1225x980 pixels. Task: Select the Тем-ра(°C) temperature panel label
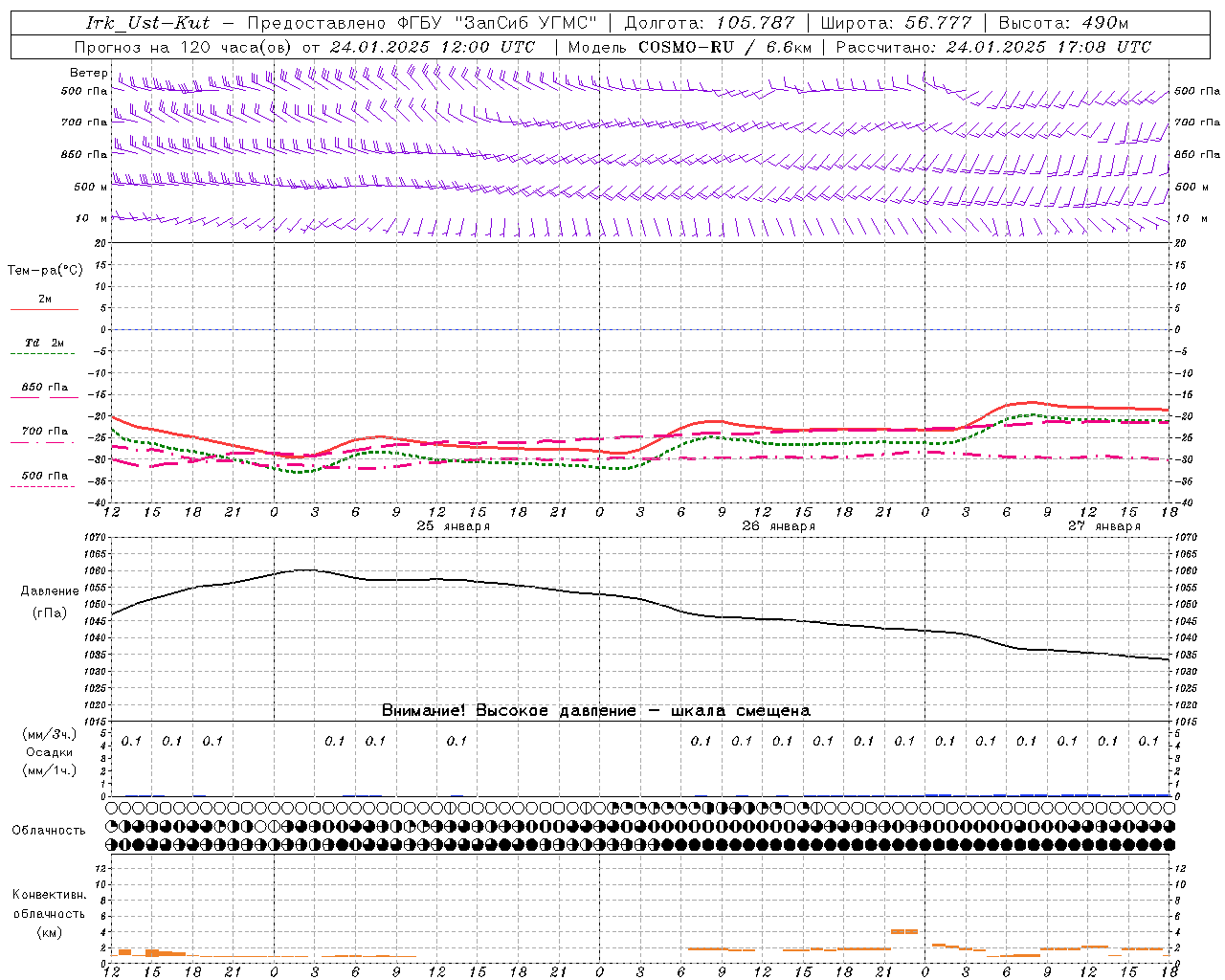click(45, 271)
